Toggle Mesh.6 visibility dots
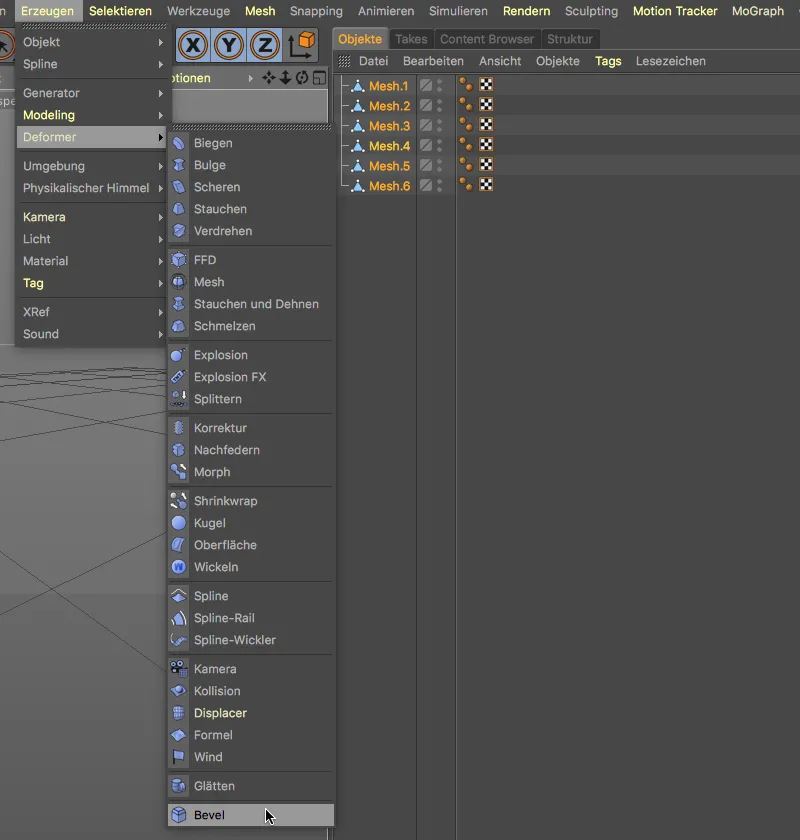This screenshot has height=840, width=800. click(x=439, y=185)
